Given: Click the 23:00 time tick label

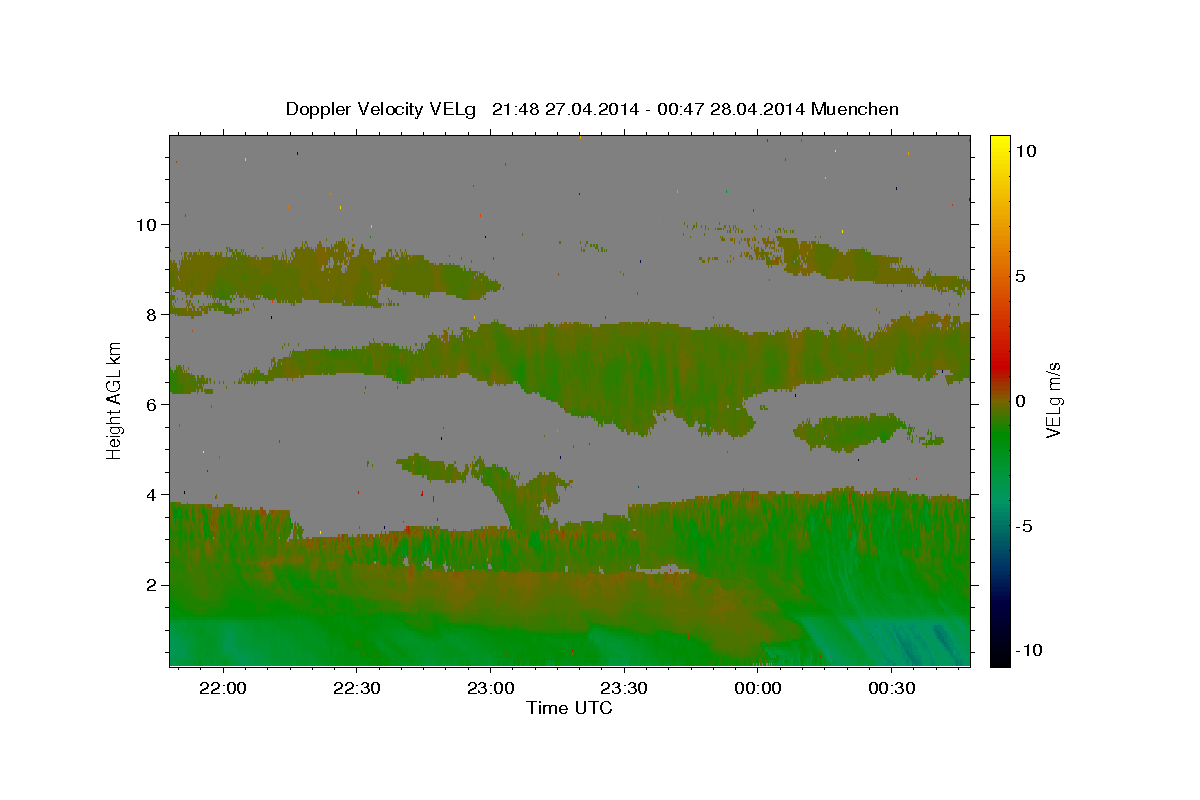Looking at the screenshot, I should [x=491, y=689].
